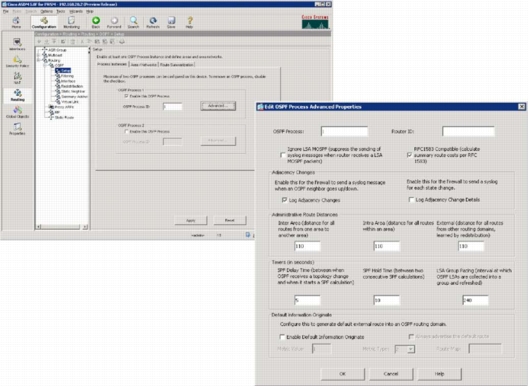
Task: Click the Router ID input field
Action: [468, 131]
